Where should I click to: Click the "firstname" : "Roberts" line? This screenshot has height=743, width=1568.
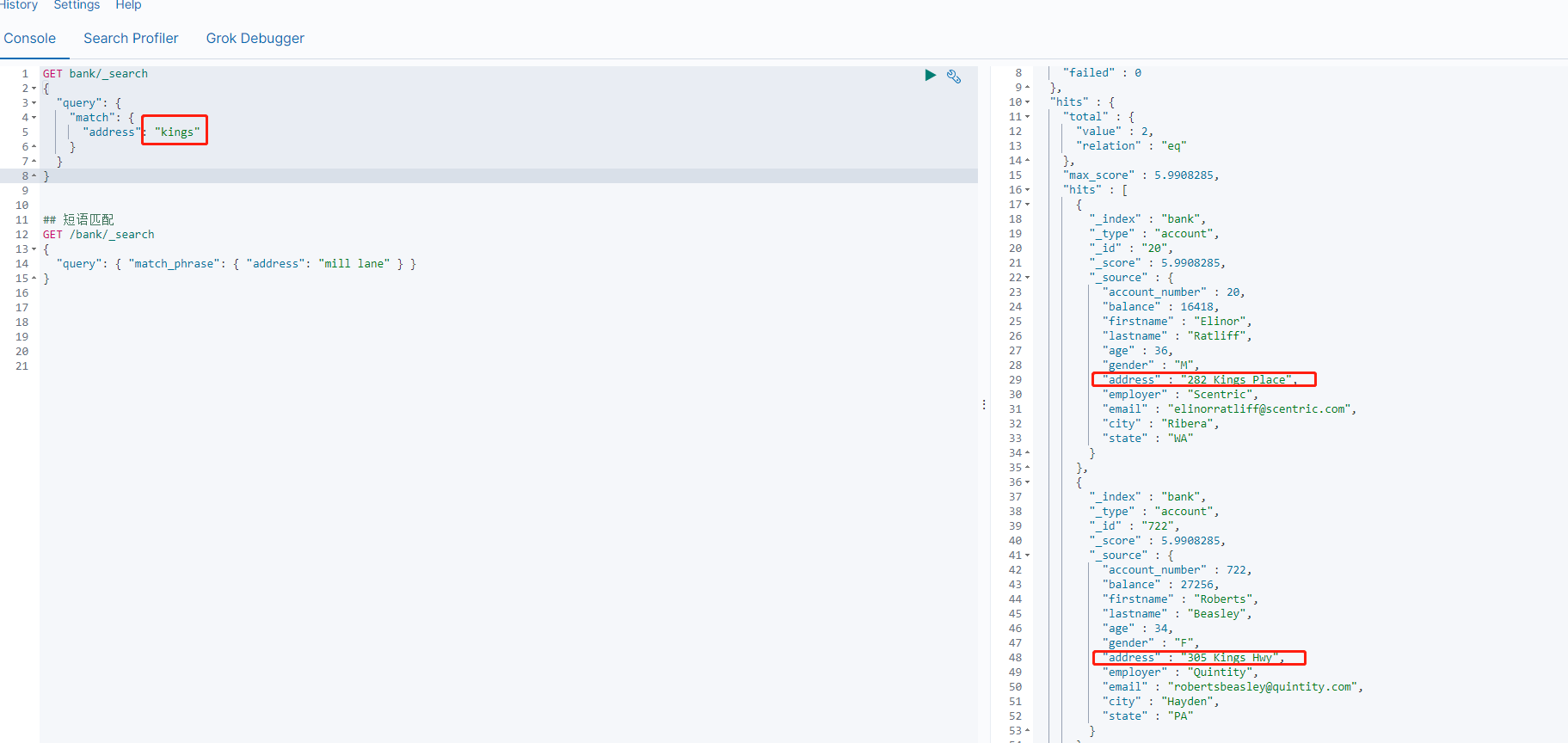(1180, 599)
